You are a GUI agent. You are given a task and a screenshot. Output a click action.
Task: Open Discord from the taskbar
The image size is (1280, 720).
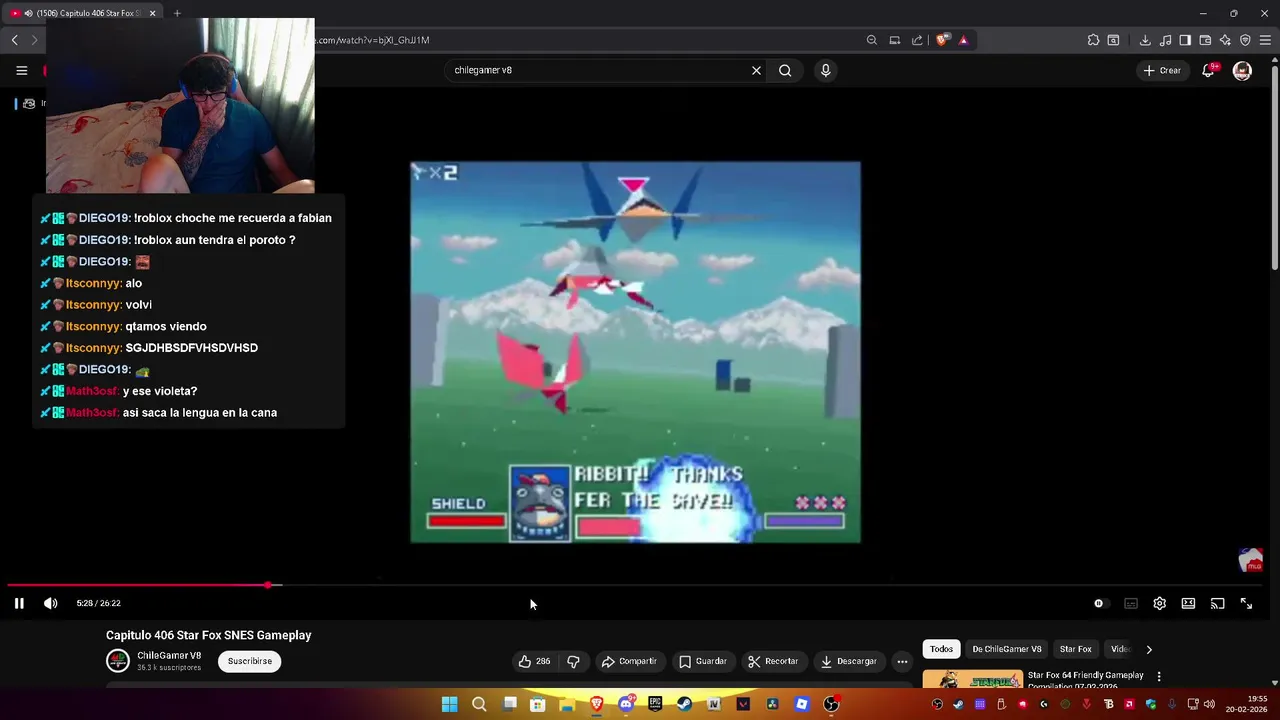[626, 704]
